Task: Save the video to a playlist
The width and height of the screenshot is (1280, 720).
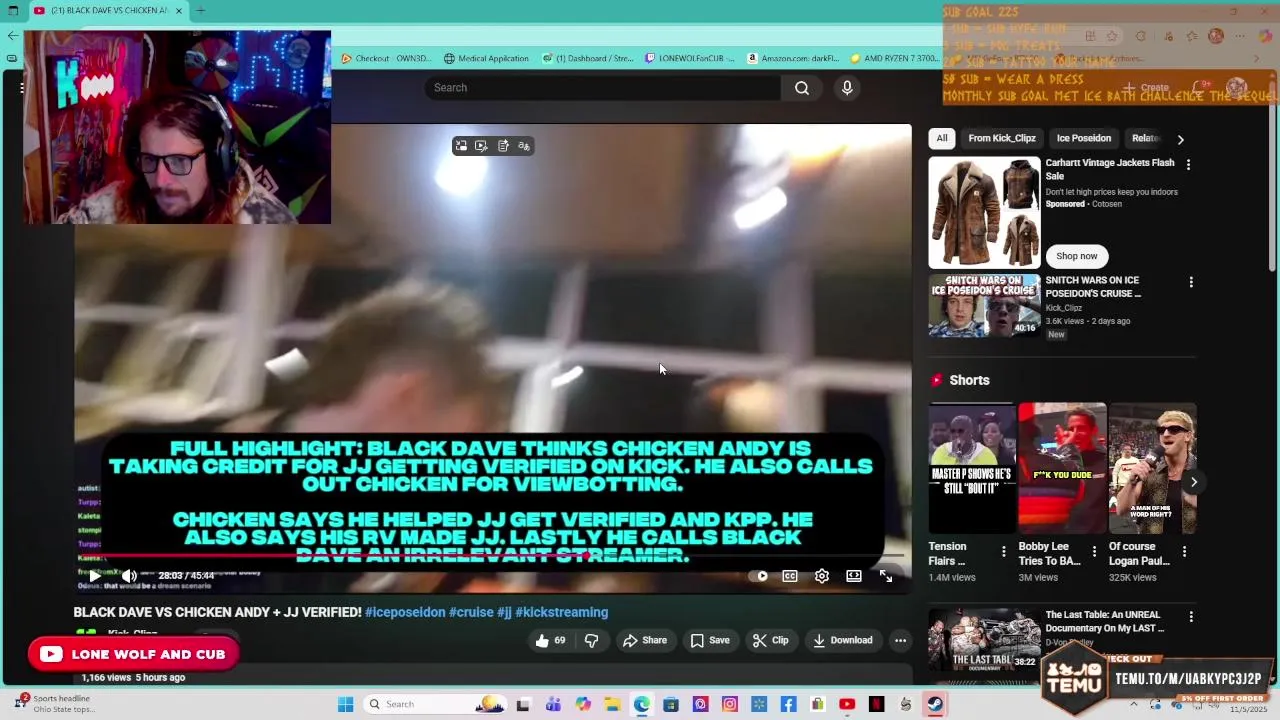Action: (x=710, y=641)
